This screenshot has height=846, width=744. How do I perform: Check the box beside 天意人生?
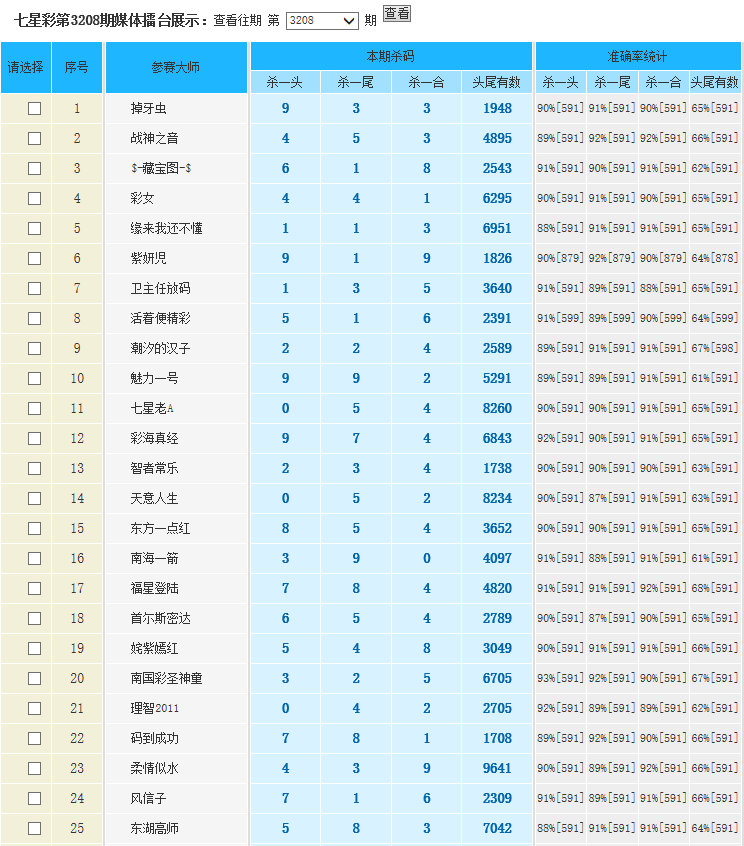[34, 499]
